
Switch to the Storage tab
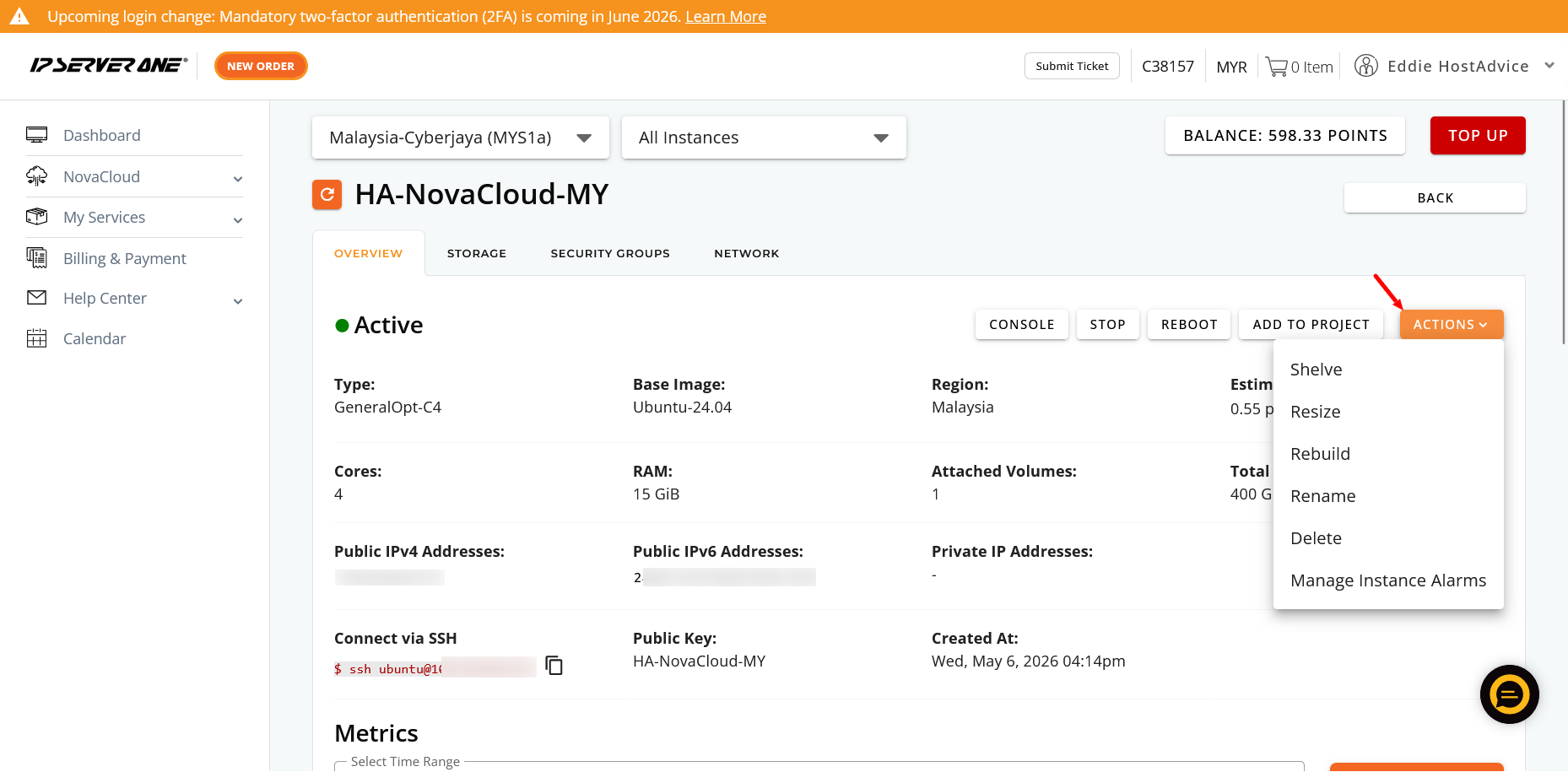(x=477, y=253)
